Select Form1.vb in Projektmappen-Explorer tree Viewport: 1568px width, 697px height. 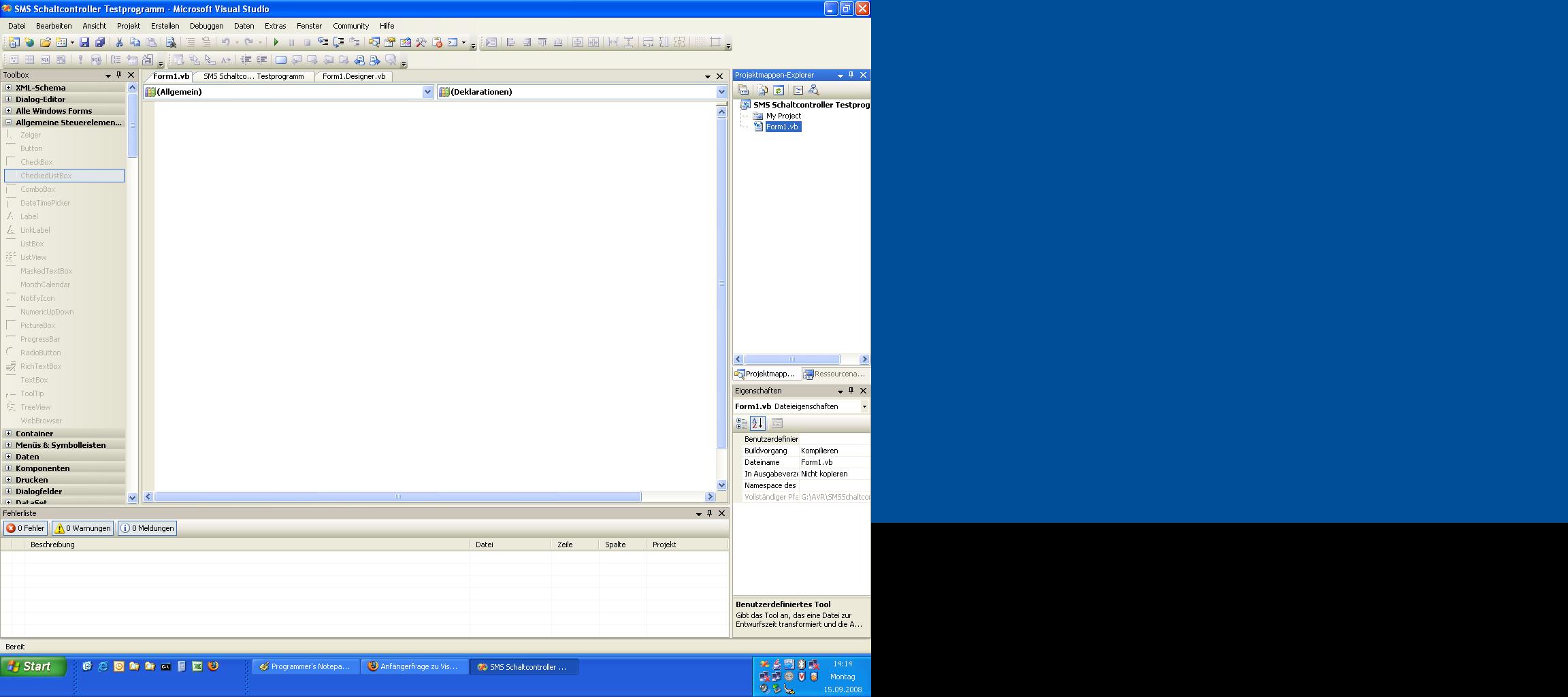tap(783, 127)
